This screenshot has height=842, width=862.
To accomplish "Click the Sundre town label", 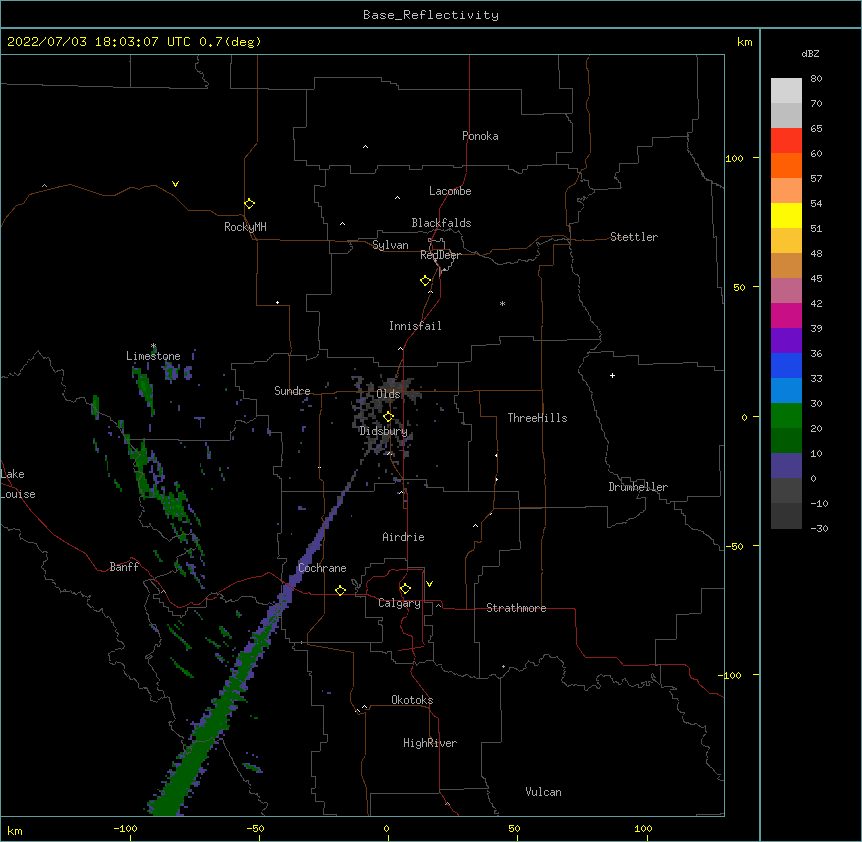I will click(292, 391).
